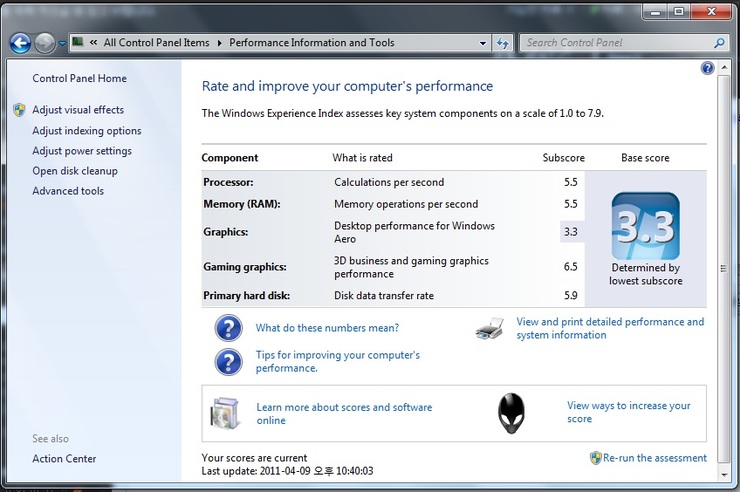Open Adjust visual effects

tap(78, 109)
